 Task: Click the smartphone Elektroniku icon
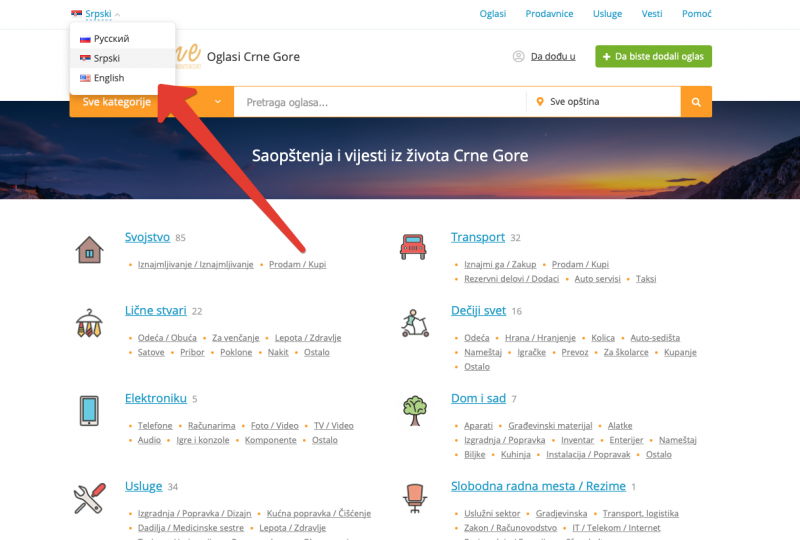89,410
